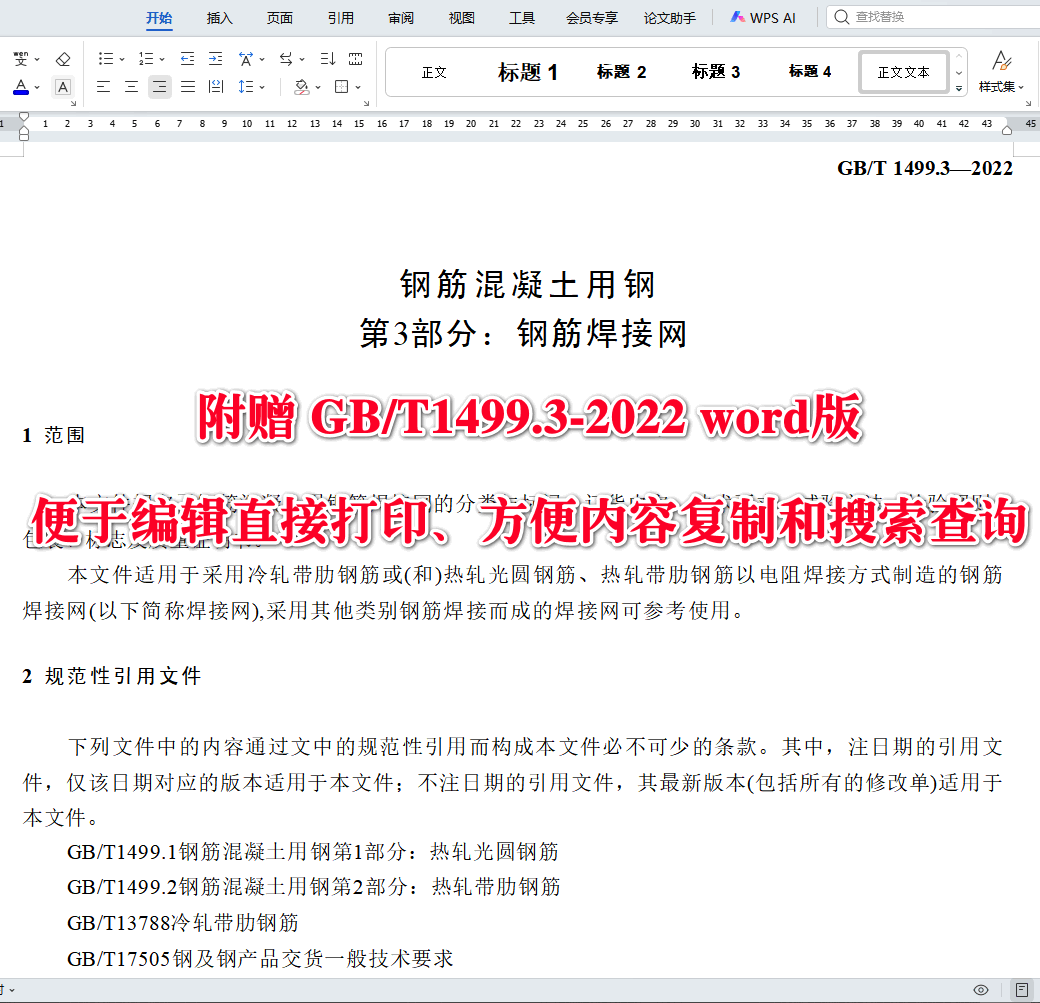Open the 视图 tab
The height and width of the screenshot is (1003, 1040).
tap(462, 18)
